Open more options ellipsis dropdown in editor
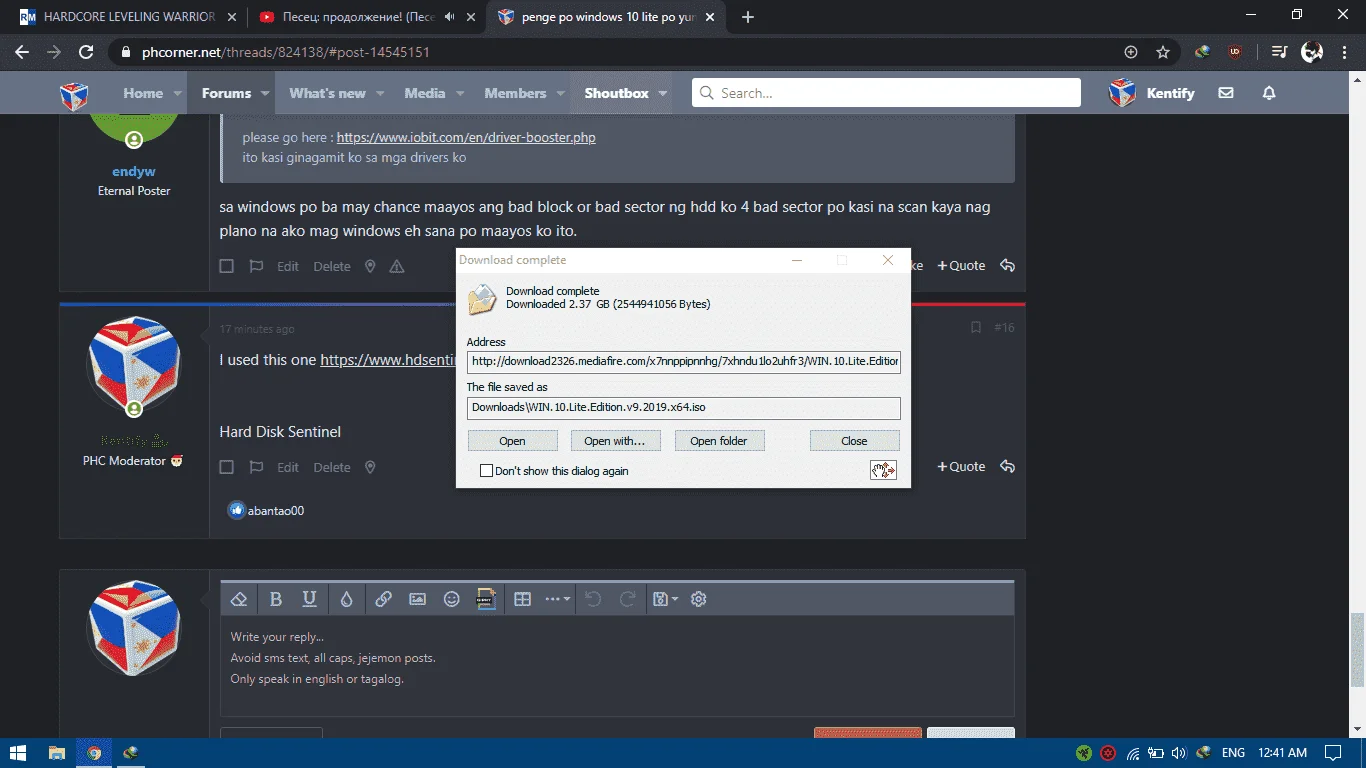This screenshot has height=768, width=1366. (x=557, y=599)
